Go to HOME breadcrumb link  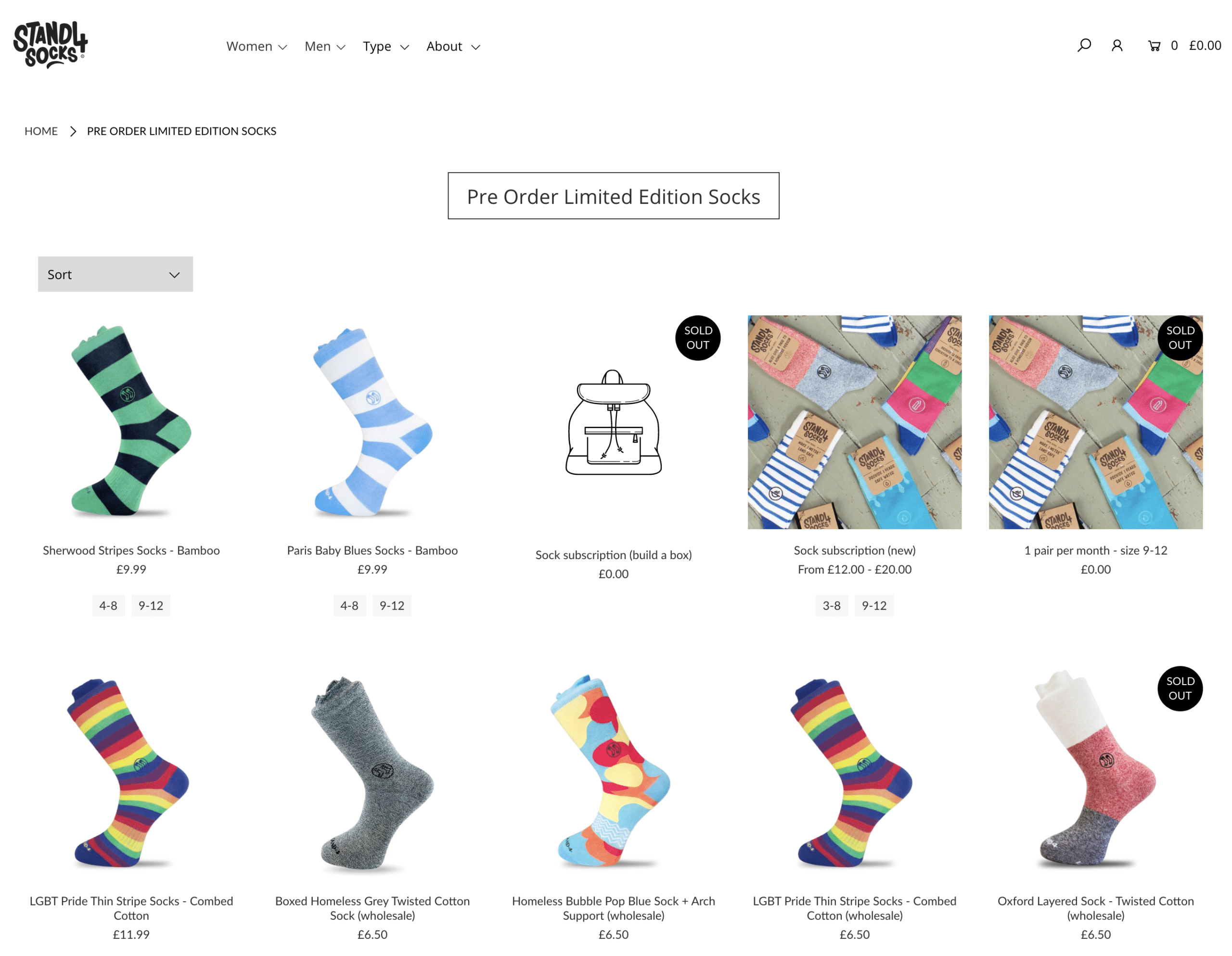pyautogui.click(x=40, y=131)
